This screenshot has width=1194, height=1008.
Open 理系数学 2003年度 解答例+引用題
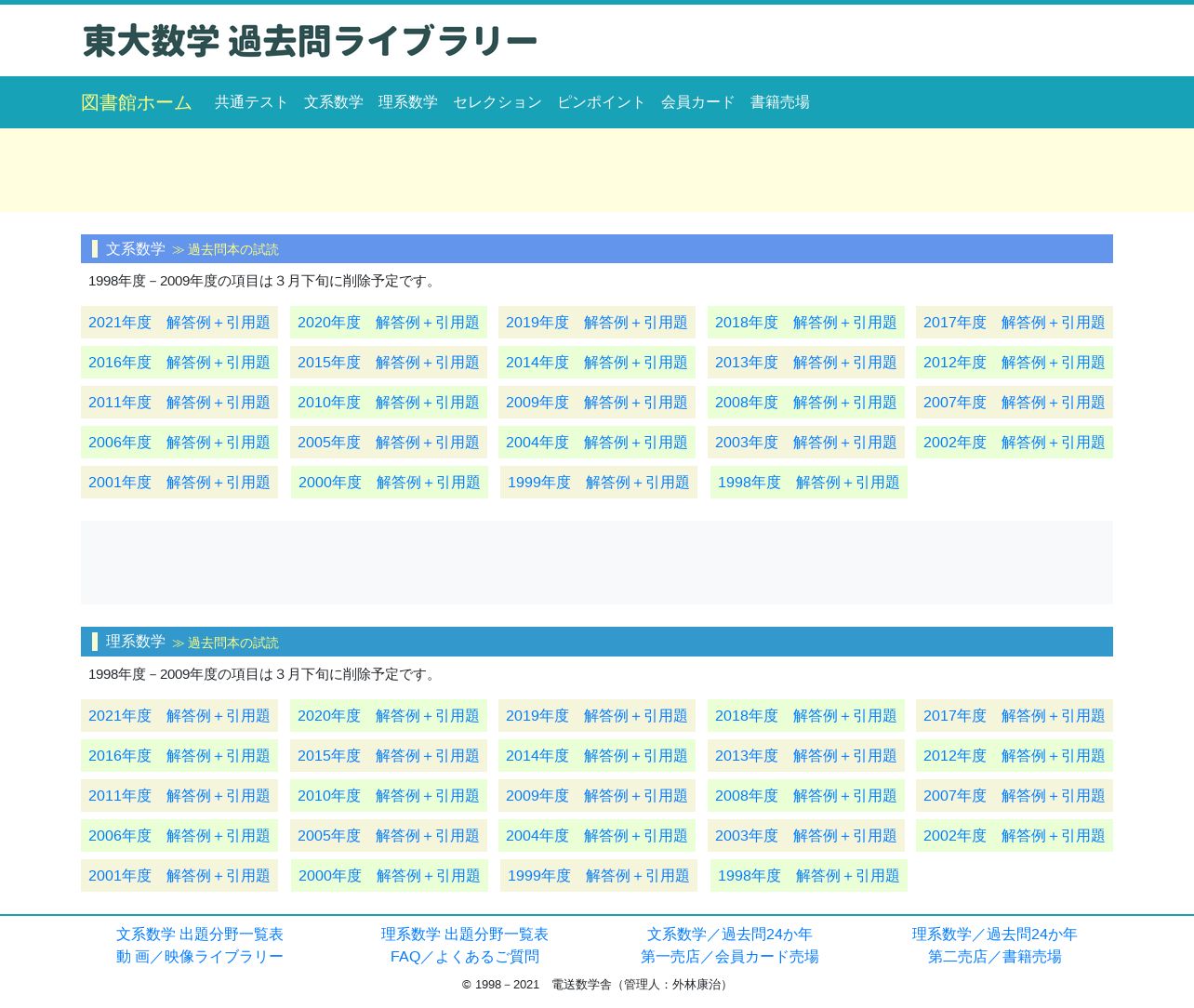pos(806,836)
